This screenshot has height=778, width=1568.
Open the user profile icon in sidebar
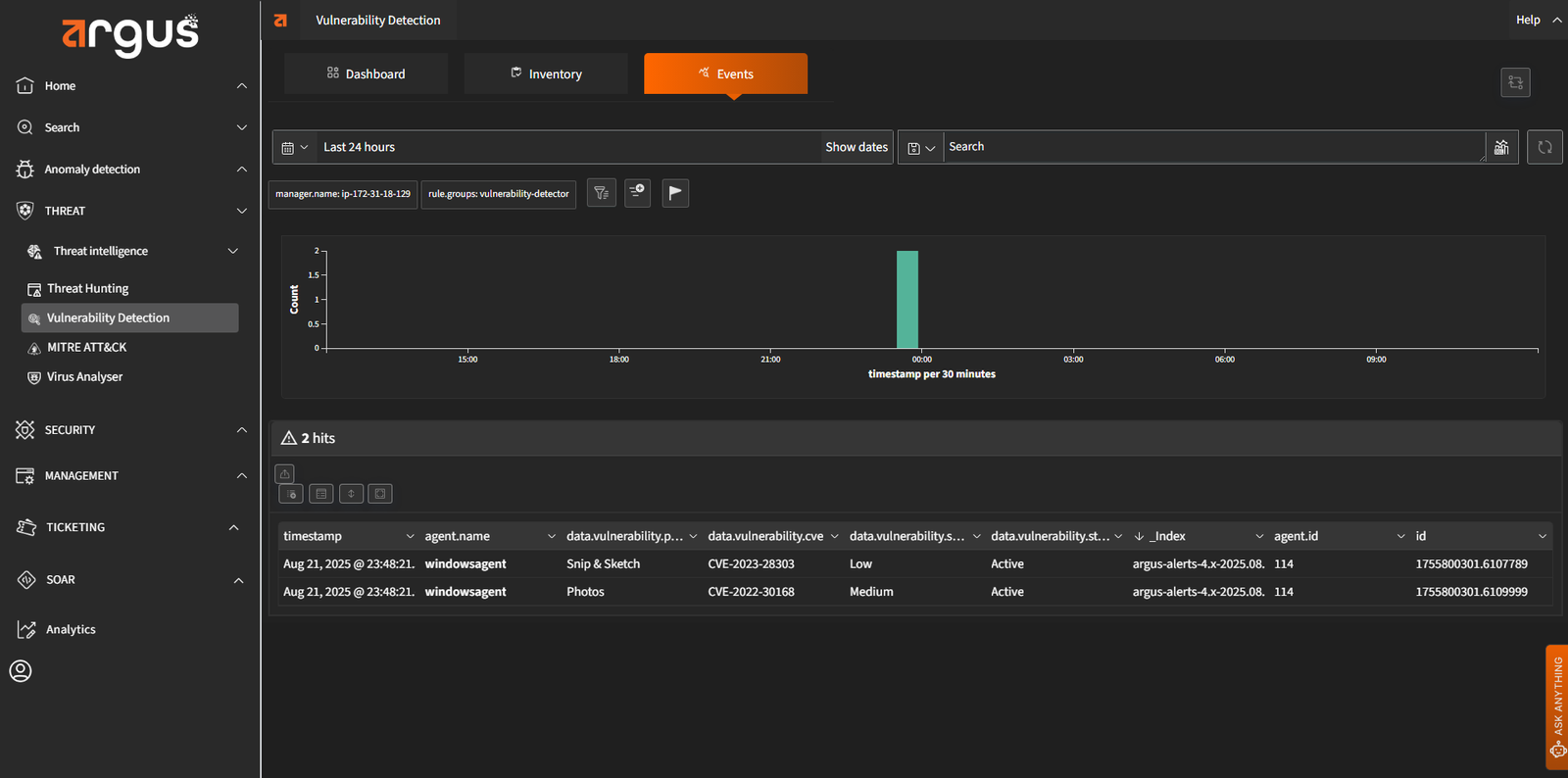click(x=21, y=671)
